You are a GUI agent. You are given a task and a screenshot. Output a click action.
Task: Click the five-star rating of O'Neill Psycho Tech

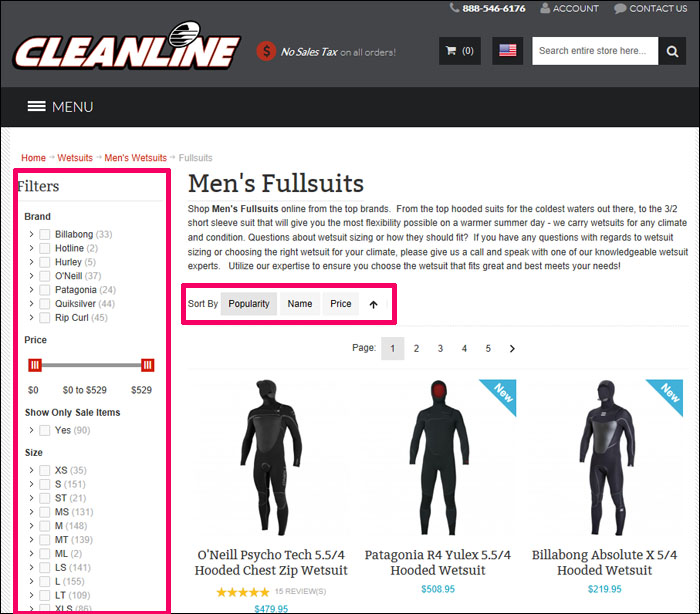pyautogui.click(x=243, y=592)
